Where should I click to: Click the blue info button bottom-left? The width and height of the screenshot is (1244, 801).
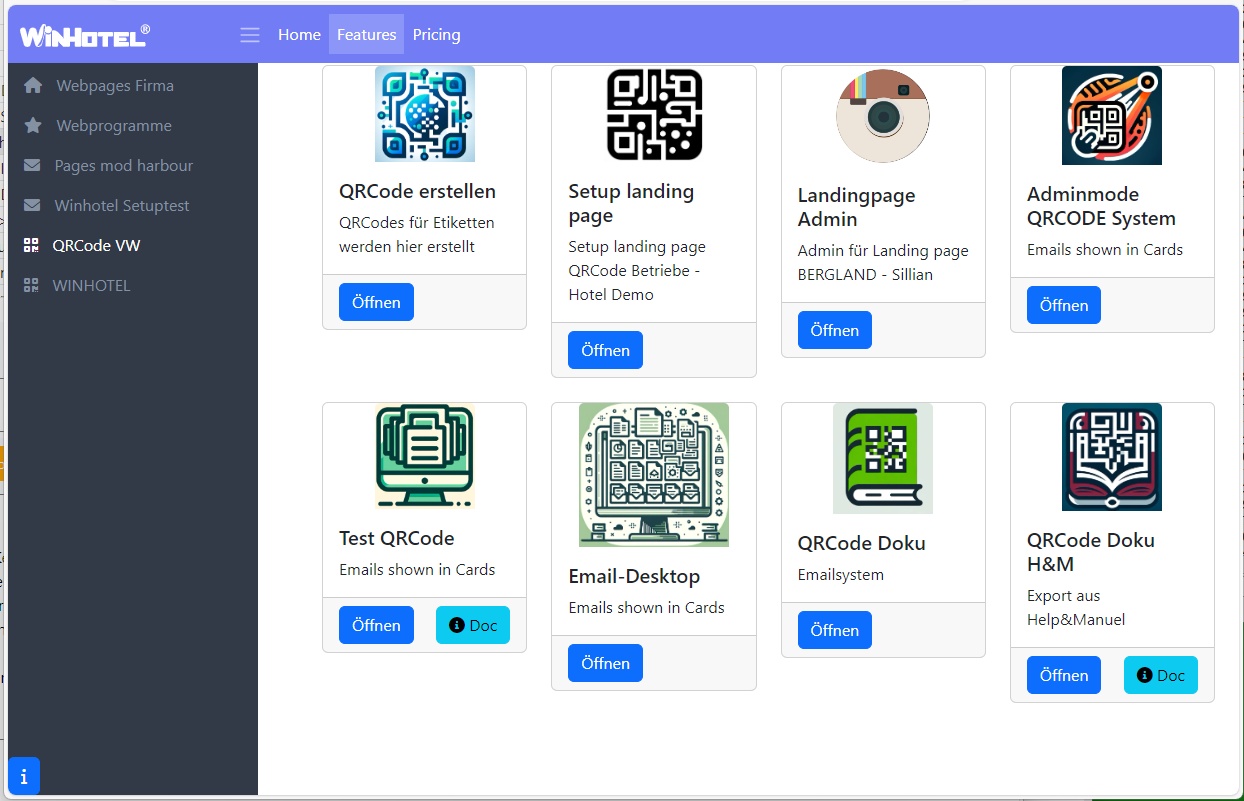[24, 776]
